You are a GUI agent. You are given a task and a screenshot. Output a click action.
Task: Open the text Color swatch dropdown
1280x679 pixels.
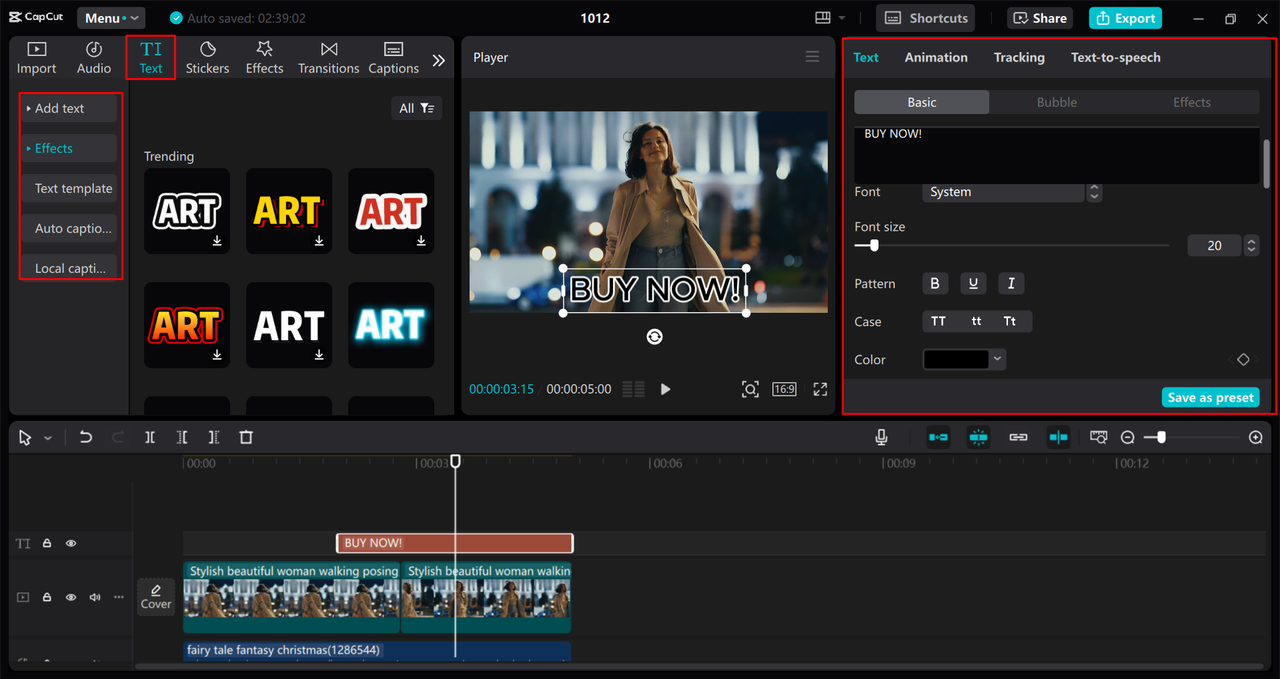click(x=964, y=359)
